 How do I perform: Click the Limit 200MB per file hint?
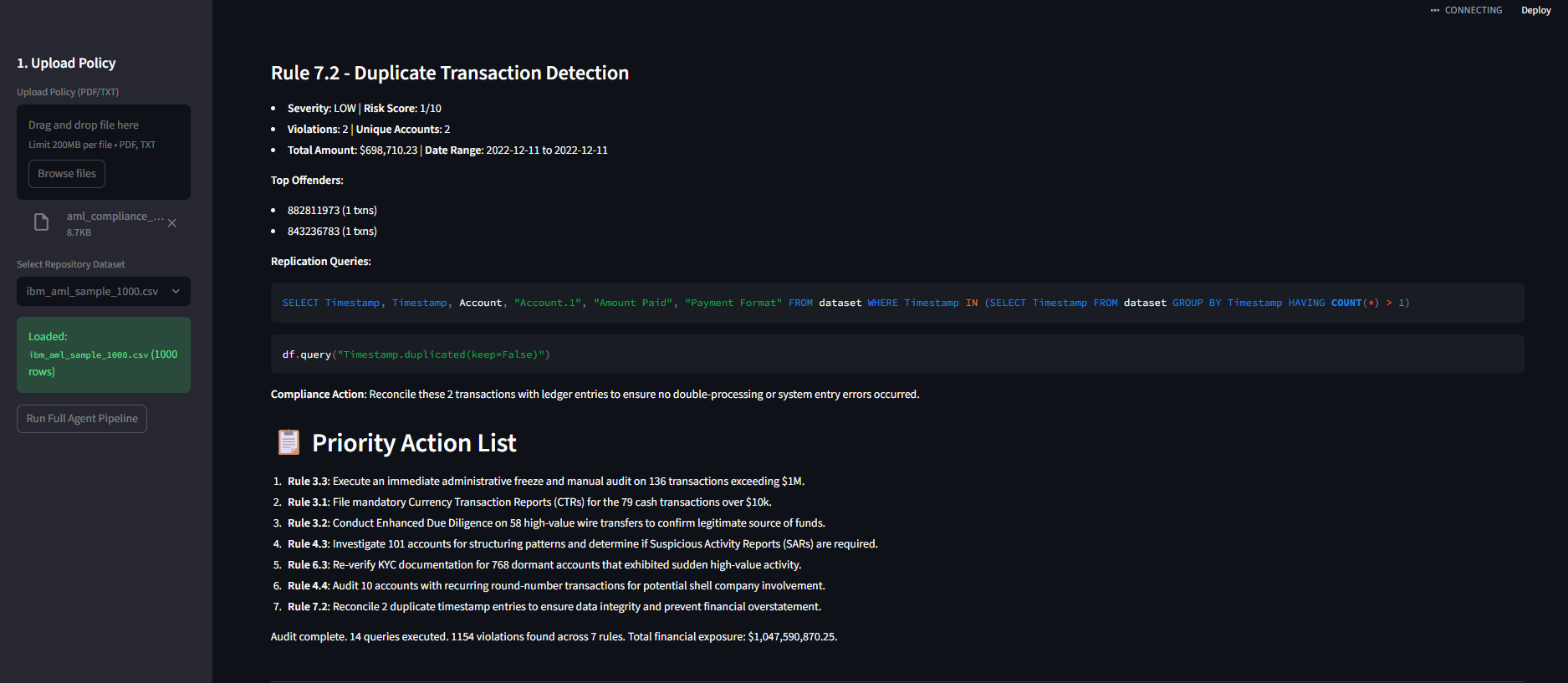click(x=92, y=145)
